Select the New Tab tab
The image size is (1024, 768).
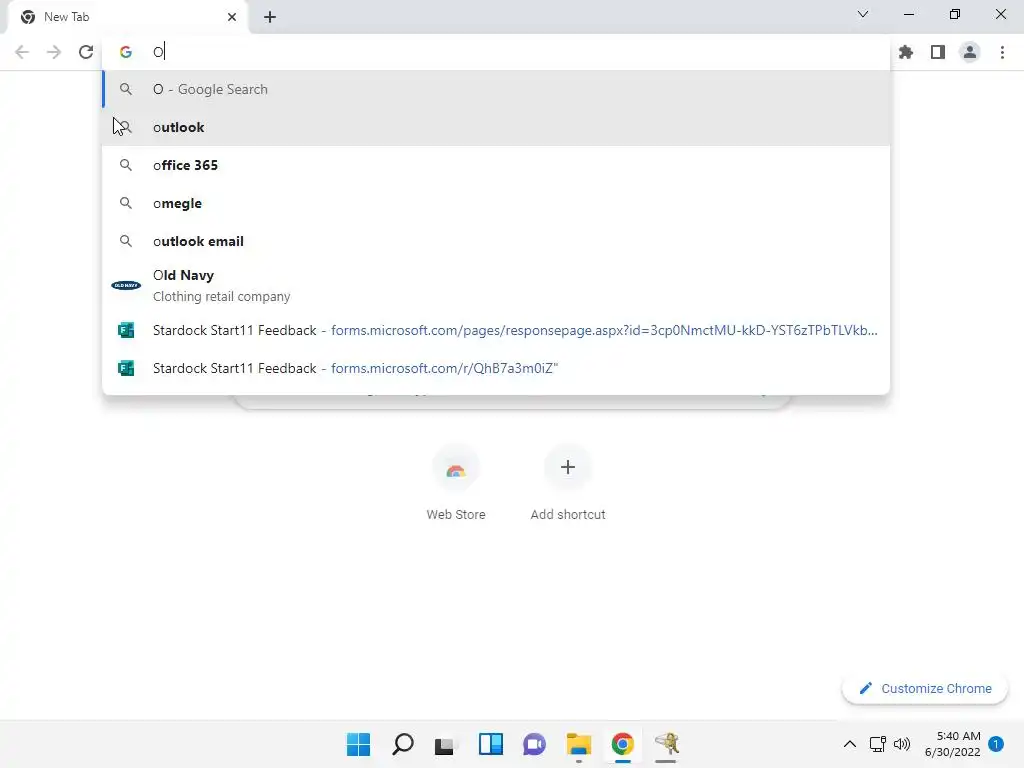point(128,17)
